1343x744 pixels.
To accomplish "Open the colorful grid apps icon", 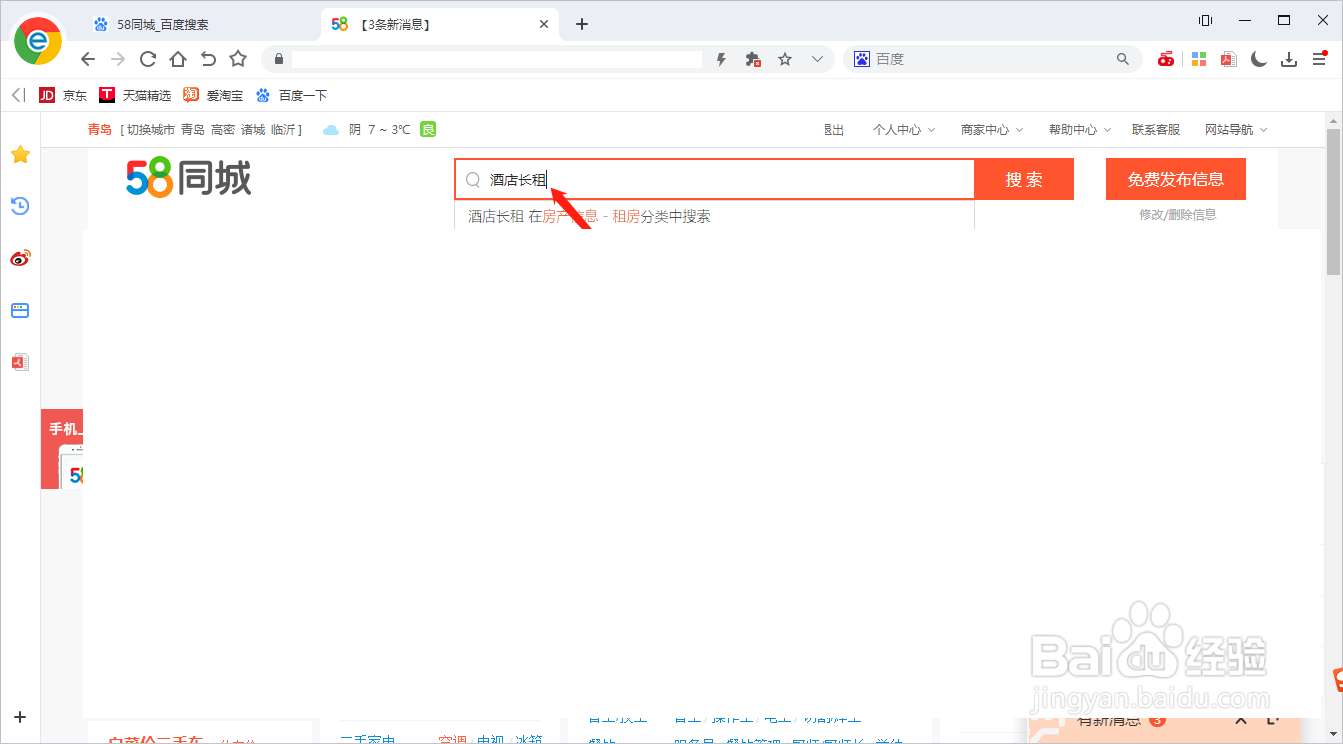I will tap(1198, 60).
